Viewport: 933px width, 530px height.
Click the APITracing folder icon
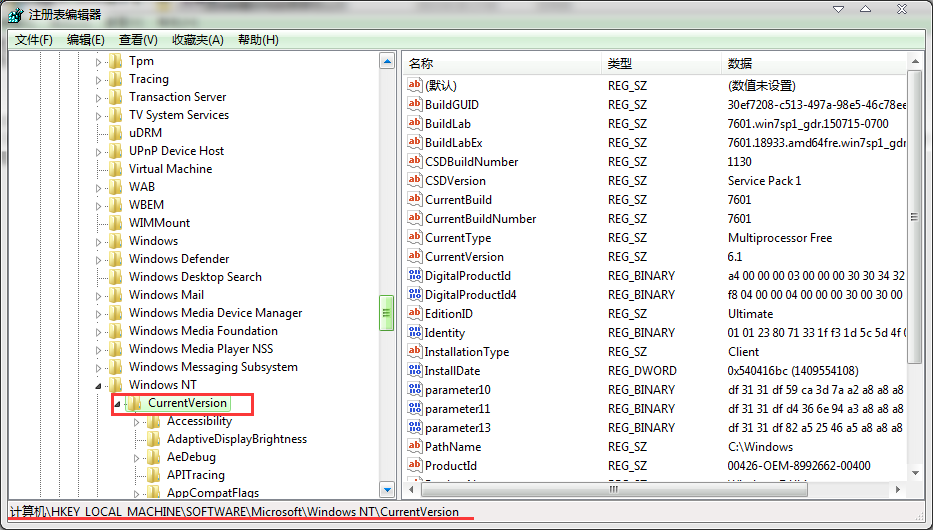pos(154,475)
